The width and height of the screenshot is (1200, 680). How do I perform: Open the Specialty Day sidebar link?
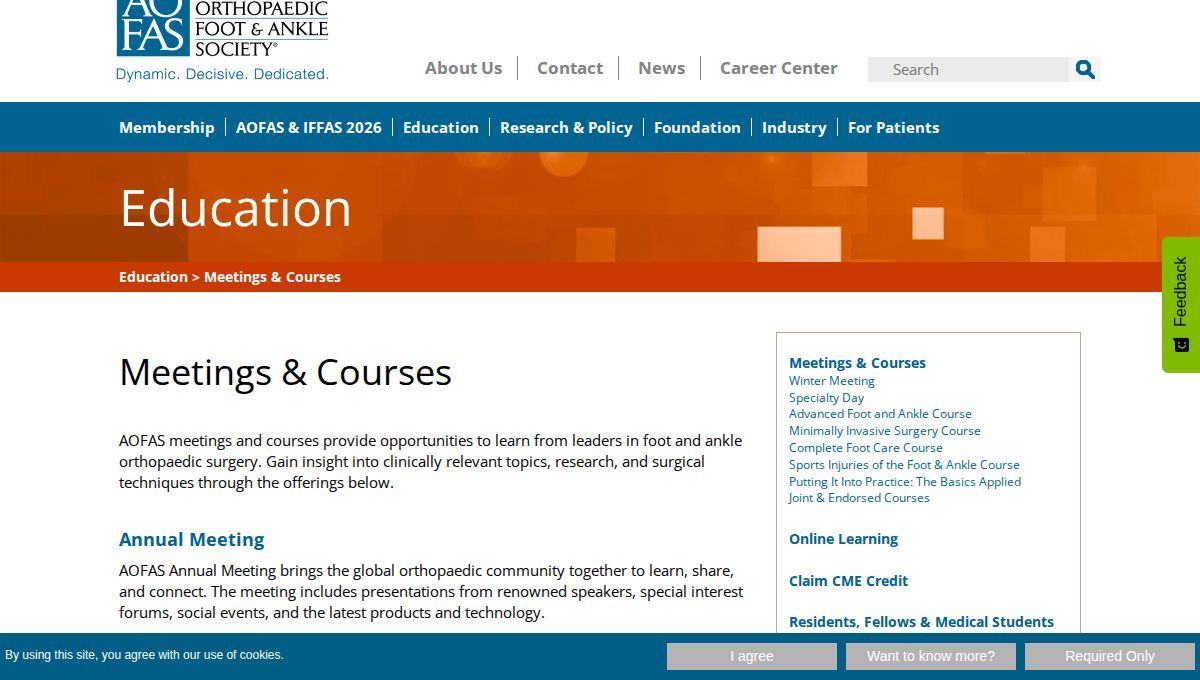(x=826, y=398)
